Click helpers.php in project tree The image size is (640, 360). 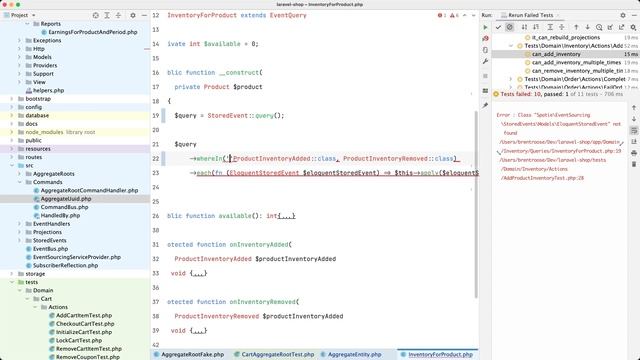(x=48, y=90)
